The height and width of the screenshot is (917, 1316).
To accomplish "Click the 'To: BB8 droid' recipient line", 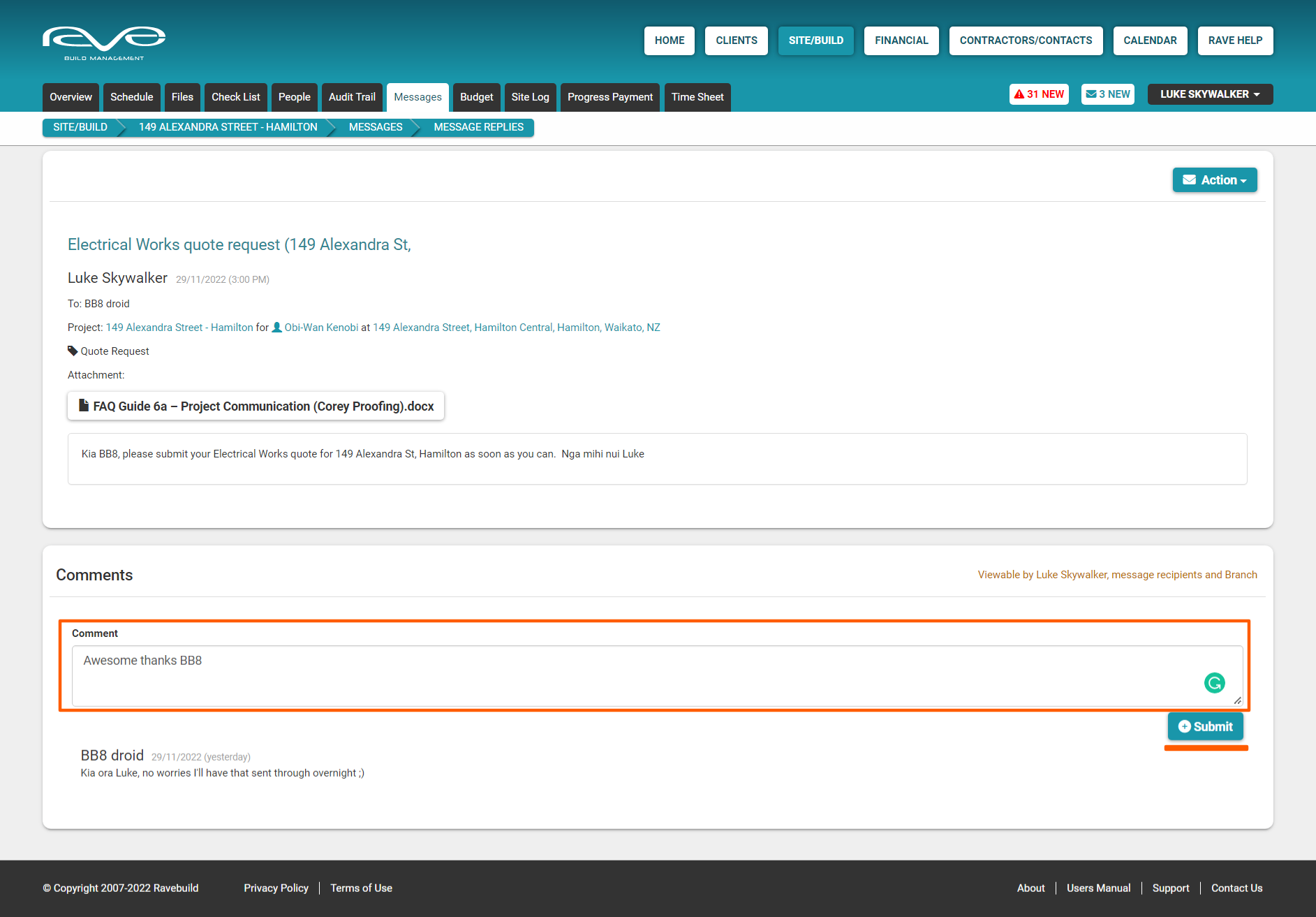I will [x=98, y=303].
